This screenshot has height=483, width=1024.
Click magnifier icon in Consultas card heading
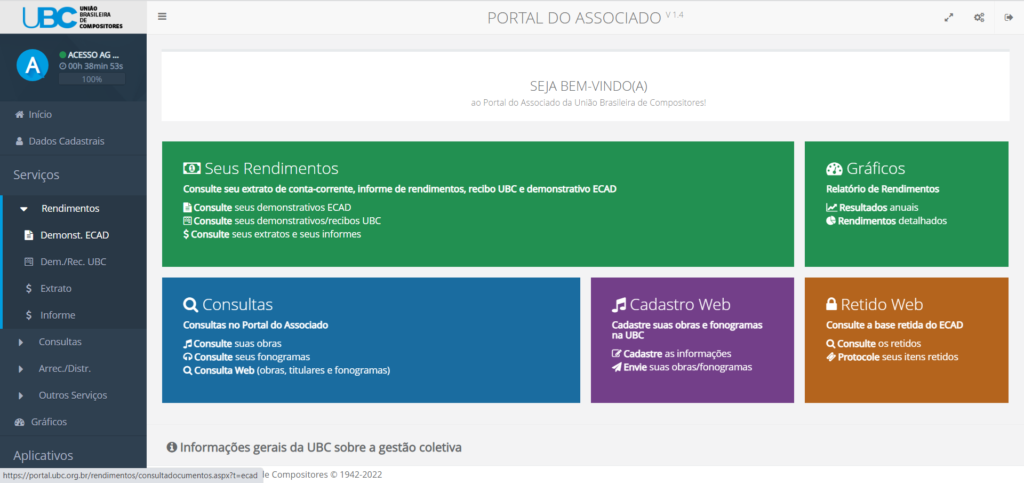coord(190,304)
